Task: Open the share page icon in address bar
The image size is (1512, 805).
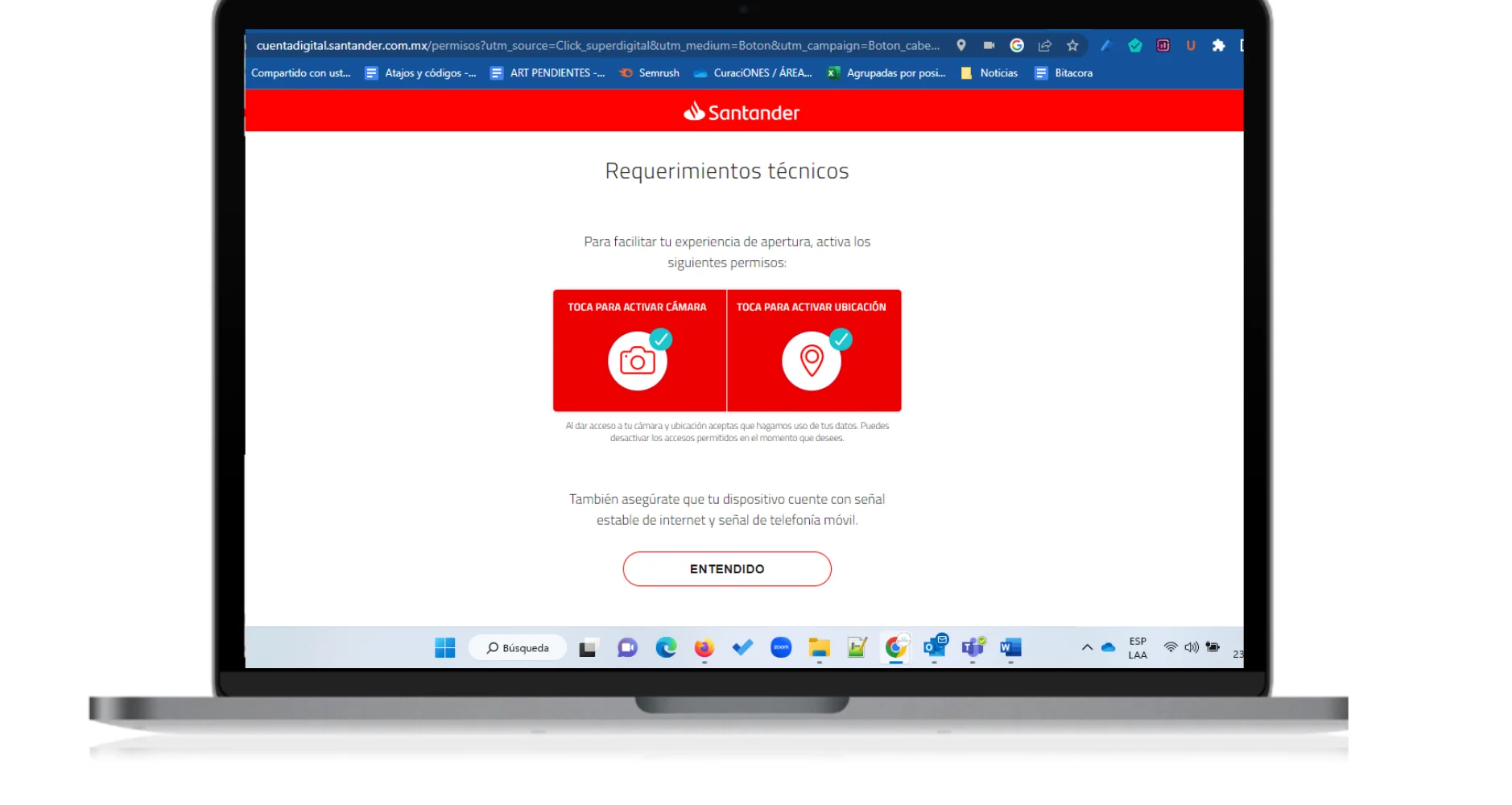Action: click(1045, 46)
